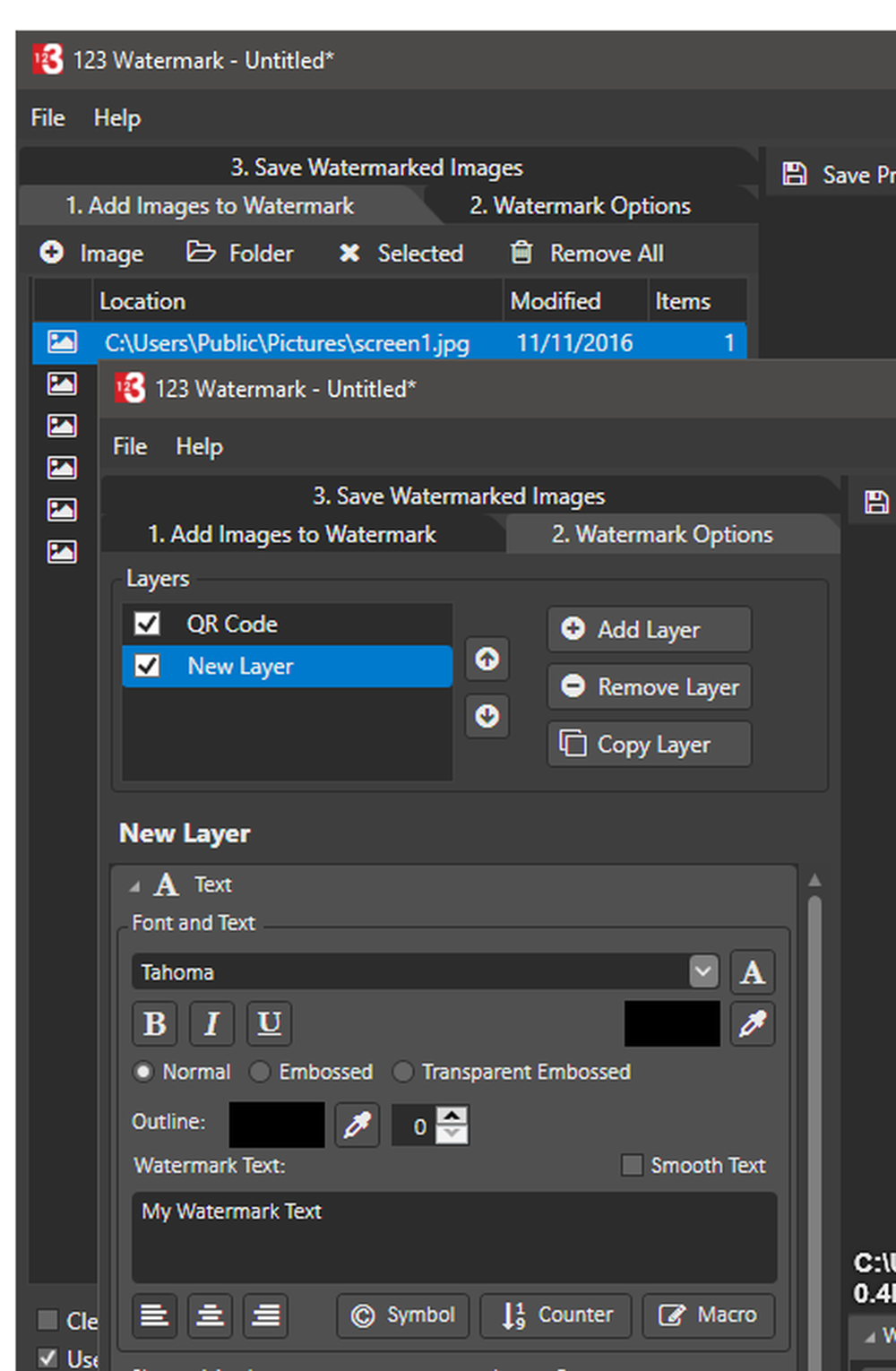The height and width of the screenshot is (1371, 896).
Task: Select the 'New Layer' row in Layers list
Action: pos(287,666)
